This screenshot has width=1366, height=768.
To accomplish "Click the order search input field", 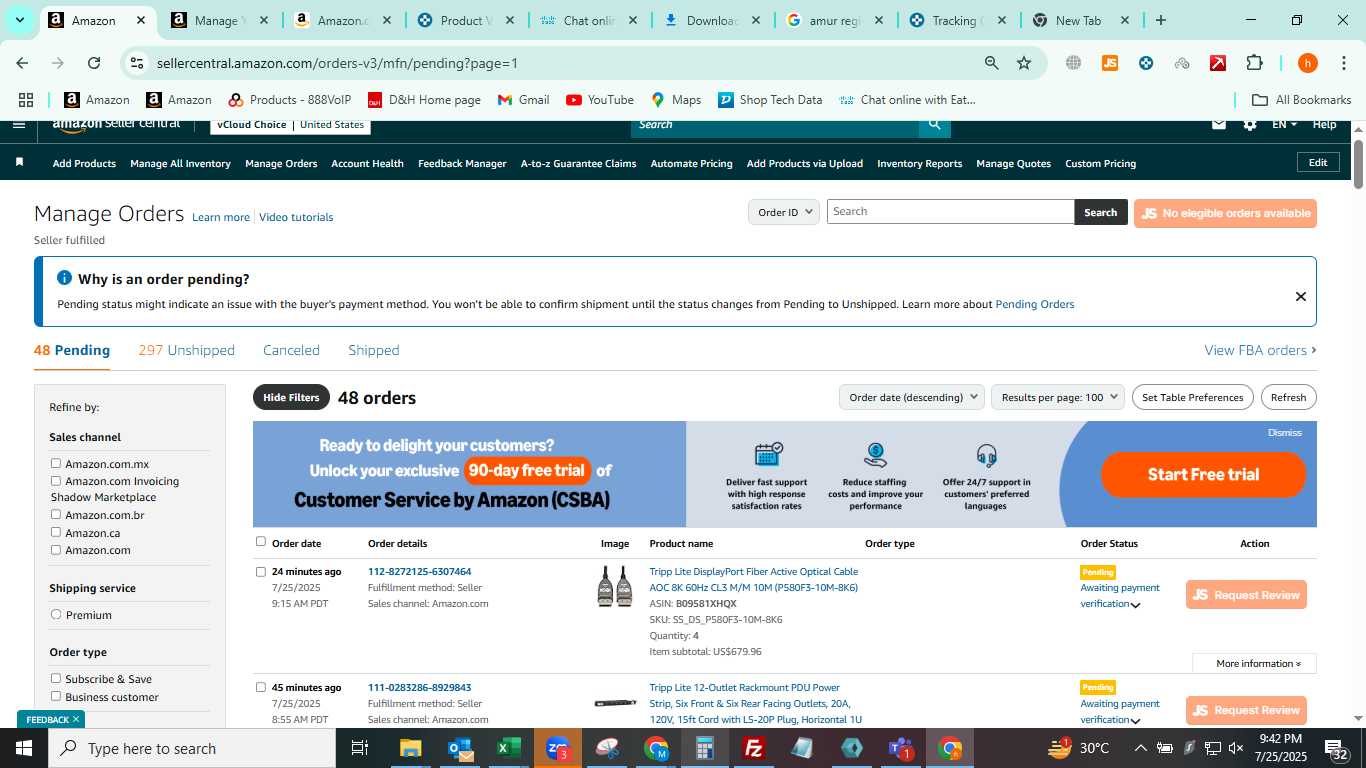I will [950, 212].
